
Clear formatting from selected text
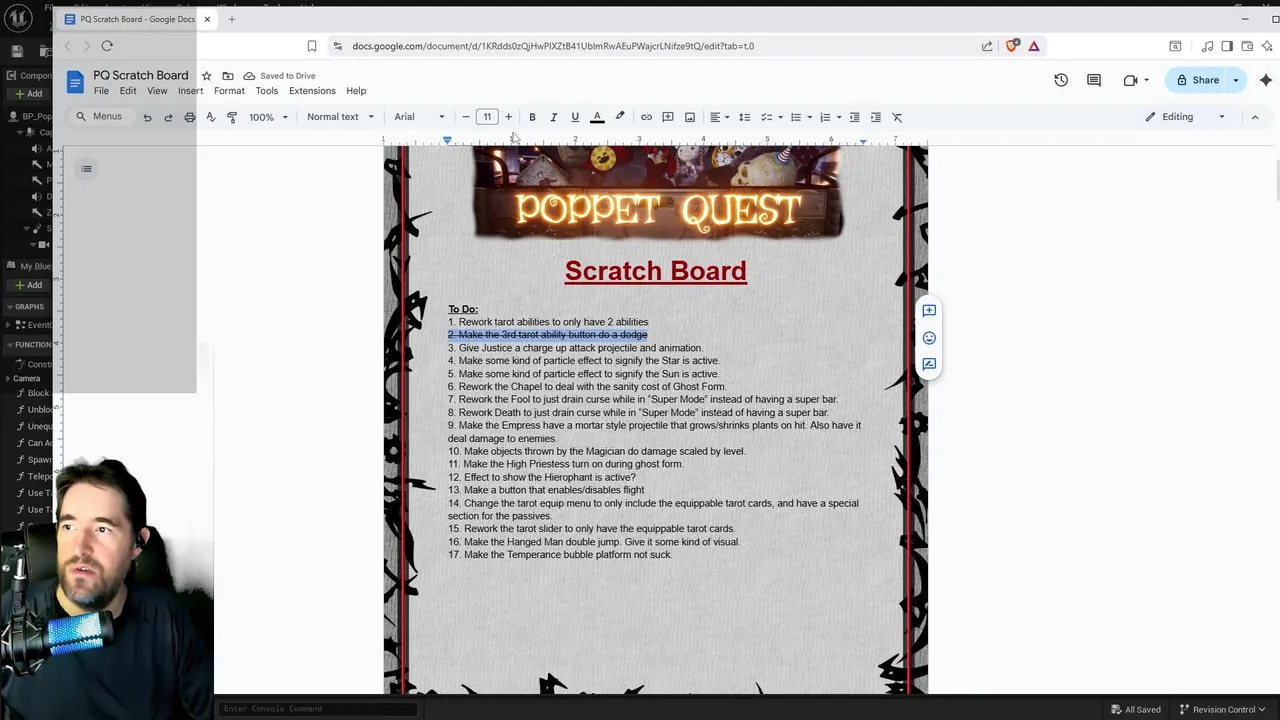pos(897,117)
